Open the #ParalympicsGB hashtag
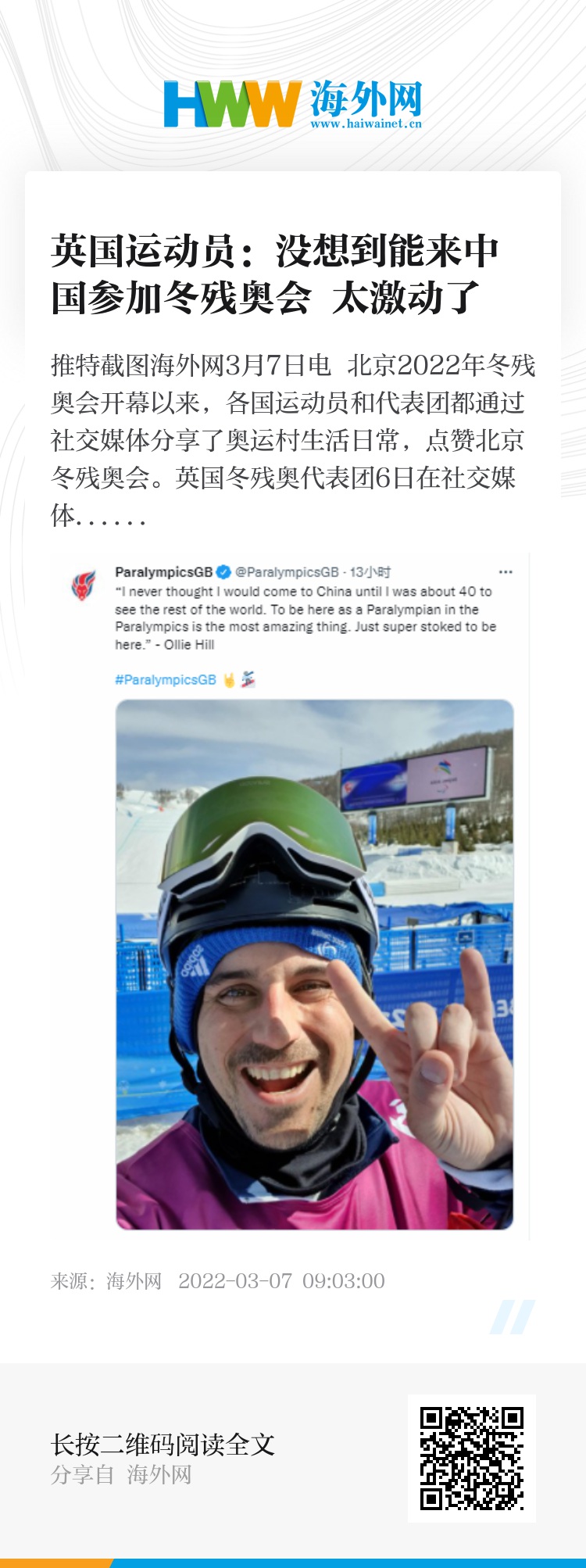 (x=166, y=680)
